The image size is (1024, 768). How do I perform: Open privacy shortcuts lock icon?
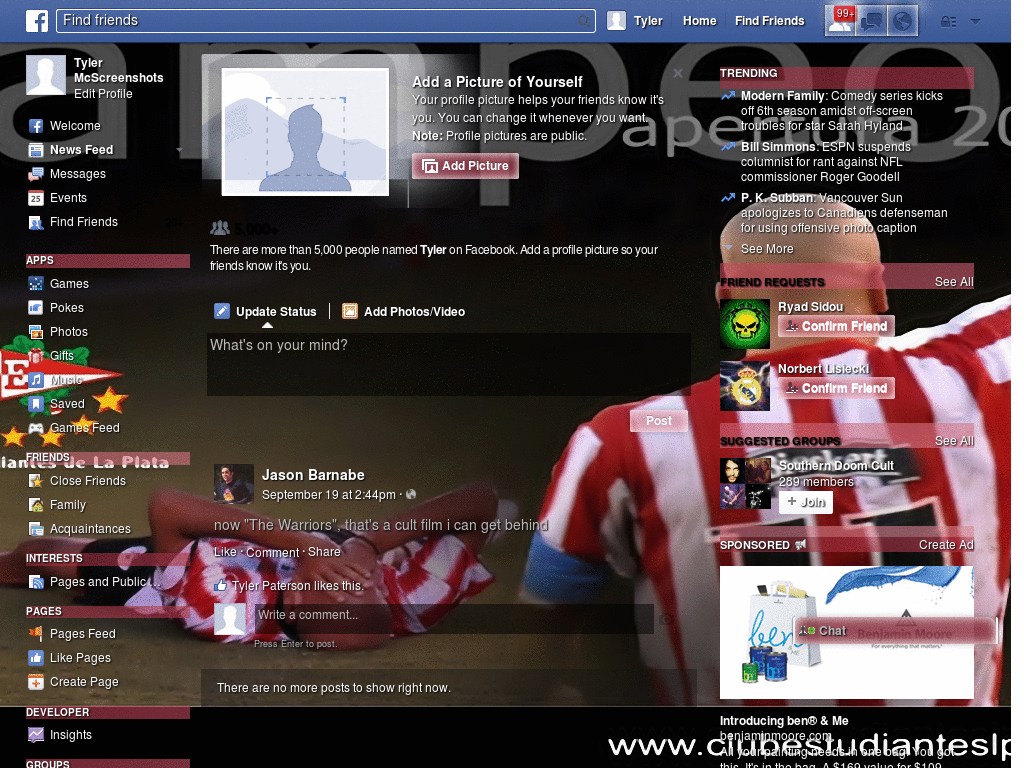pos(948,22)
